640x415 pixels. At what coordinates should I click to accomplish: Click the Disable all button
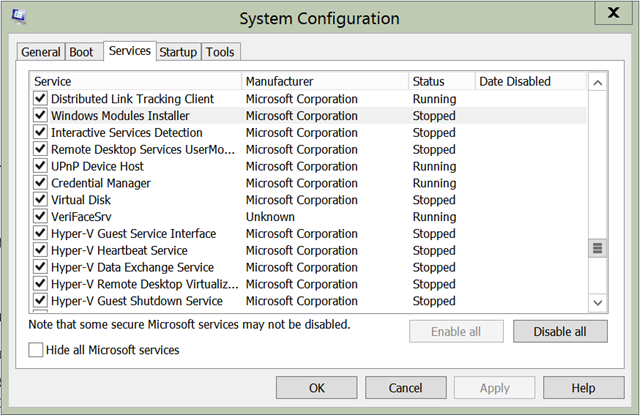coord(560,331)
